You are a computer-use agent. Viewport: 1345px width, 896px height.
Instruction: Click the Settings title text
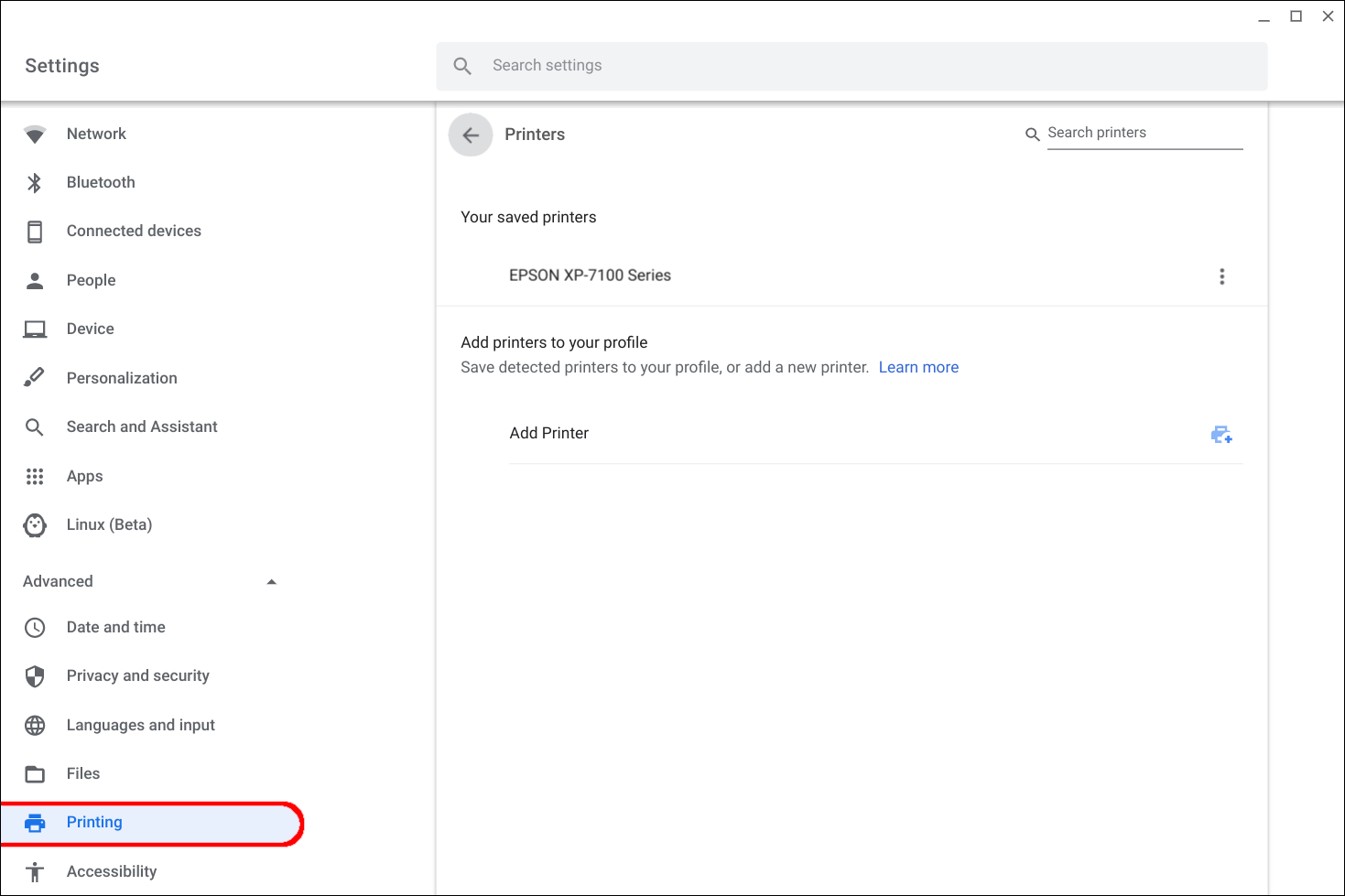[x=62, y=66]
